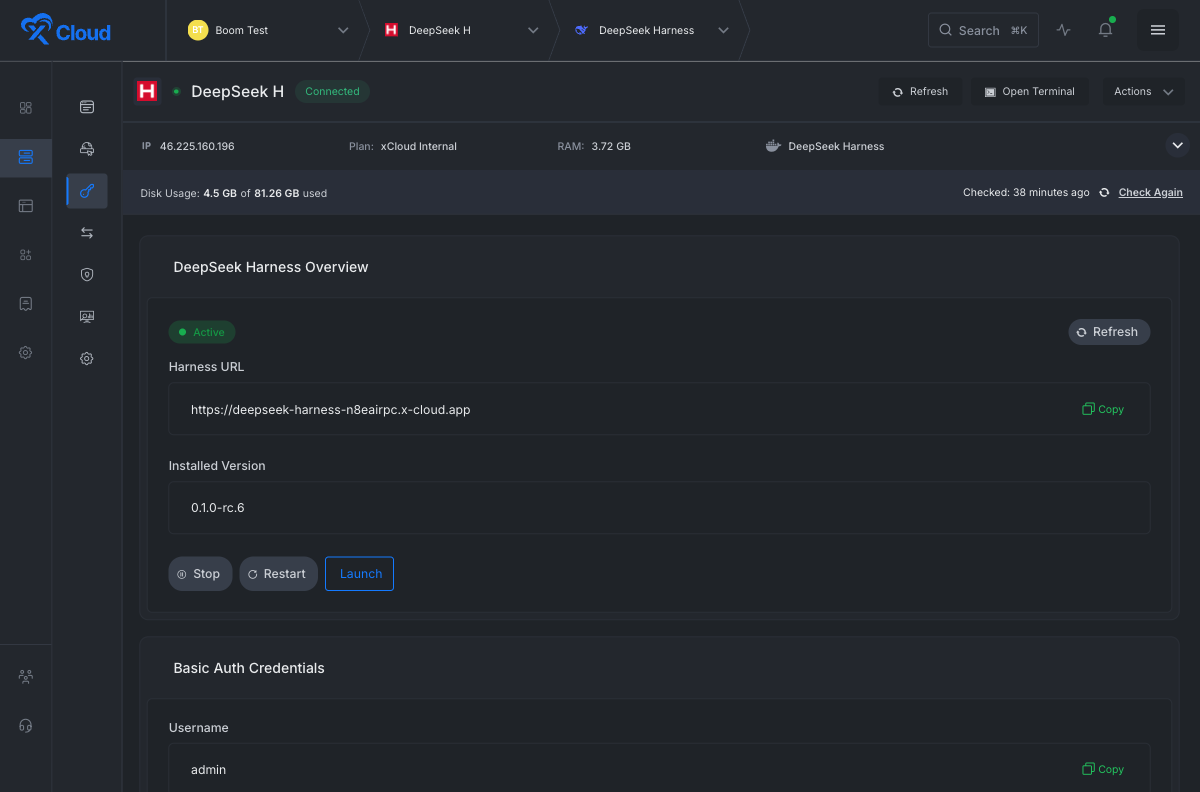Open the monitor screen icon in server sub-navigation
1200x792 pixels.
[87, 317]
